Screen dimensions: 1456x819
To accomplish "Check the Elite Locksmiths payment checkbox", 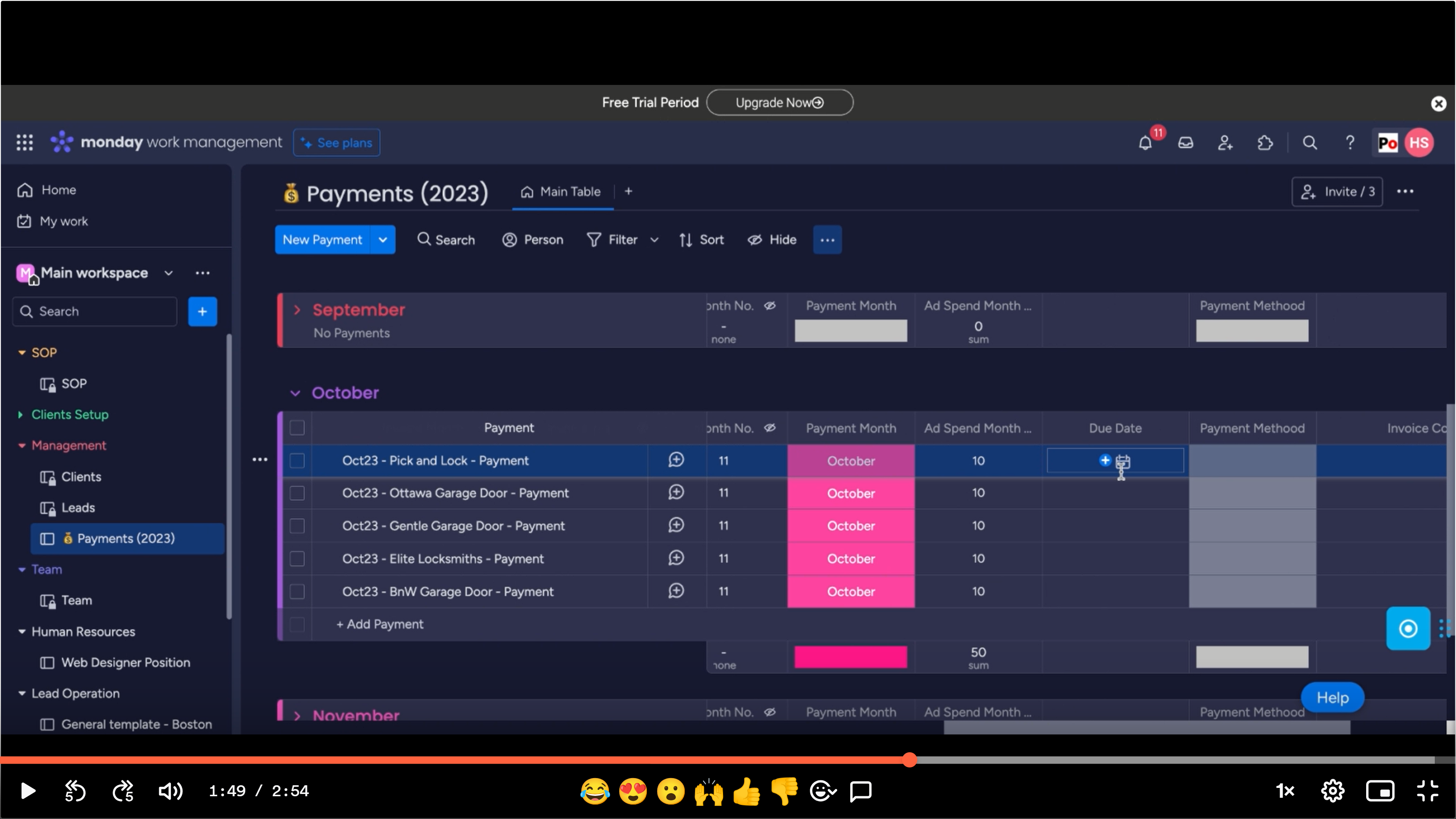I will 297,559.
